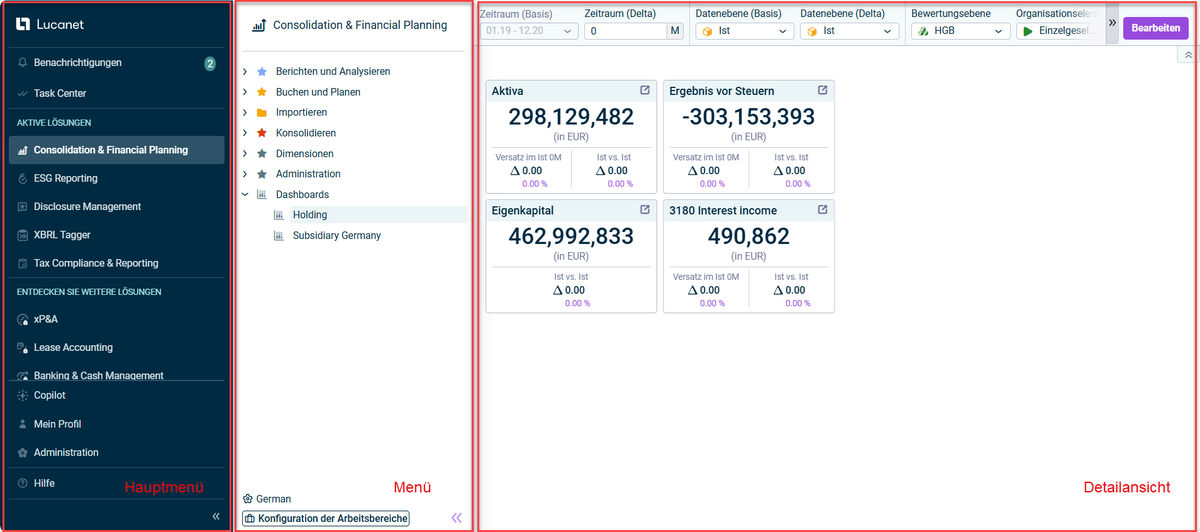Collapse the main menu with double-chevron icon
The image size is (1200, 532).
[216, 516]
